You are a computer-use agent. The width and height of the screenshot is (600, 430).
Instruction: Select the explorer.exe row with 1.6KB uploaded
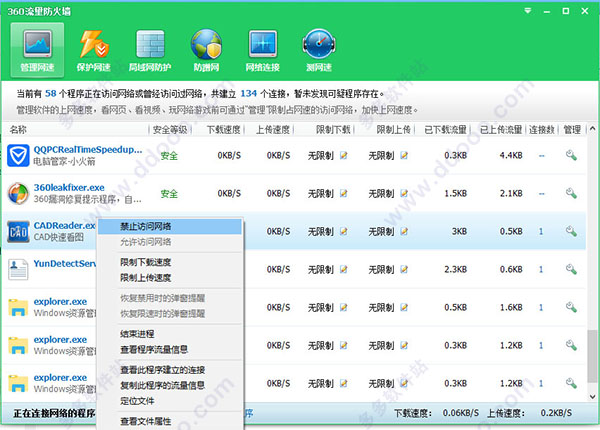tap(294, 307)
